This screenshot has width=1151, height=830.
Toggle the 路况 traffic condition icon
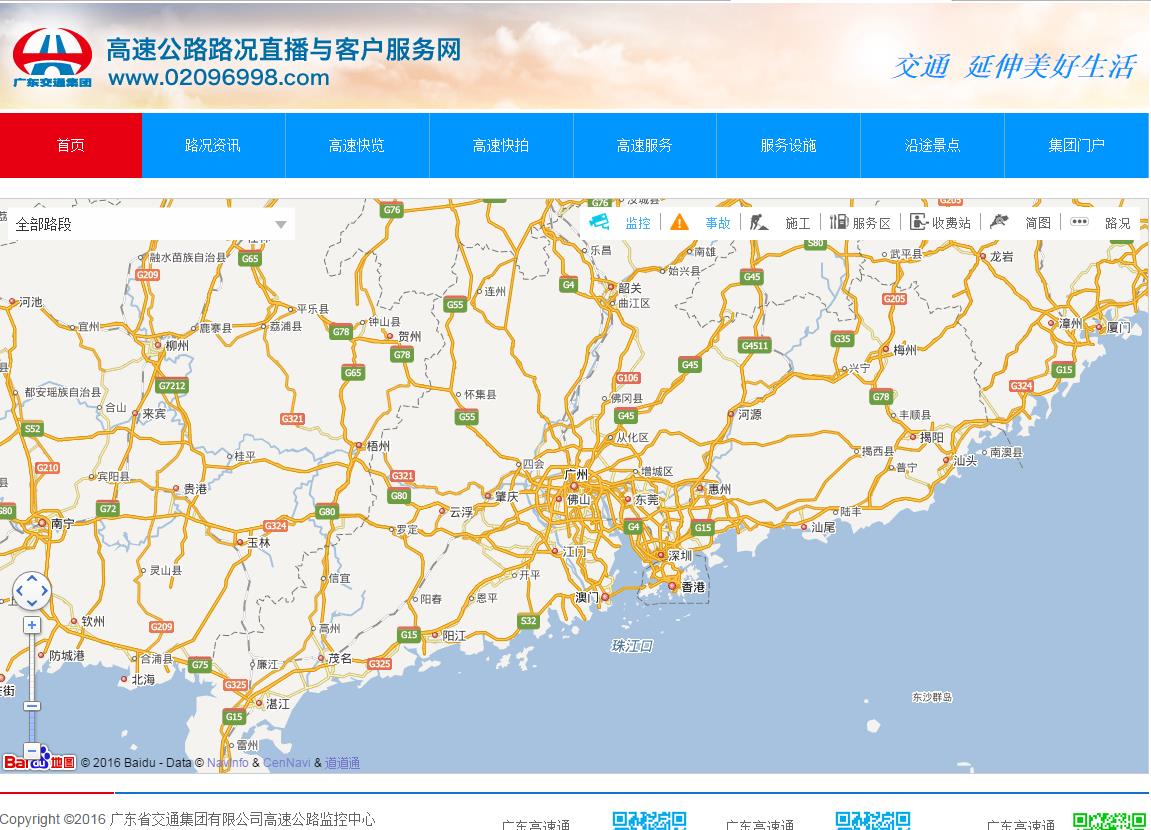(1079, 222)
